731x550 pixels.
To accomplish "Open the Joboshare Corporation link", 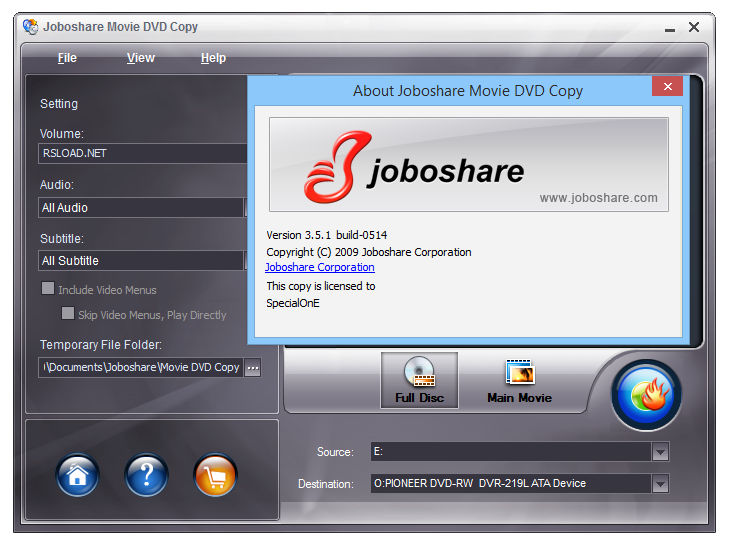I will pyautogui.click(x=320, y=267).
